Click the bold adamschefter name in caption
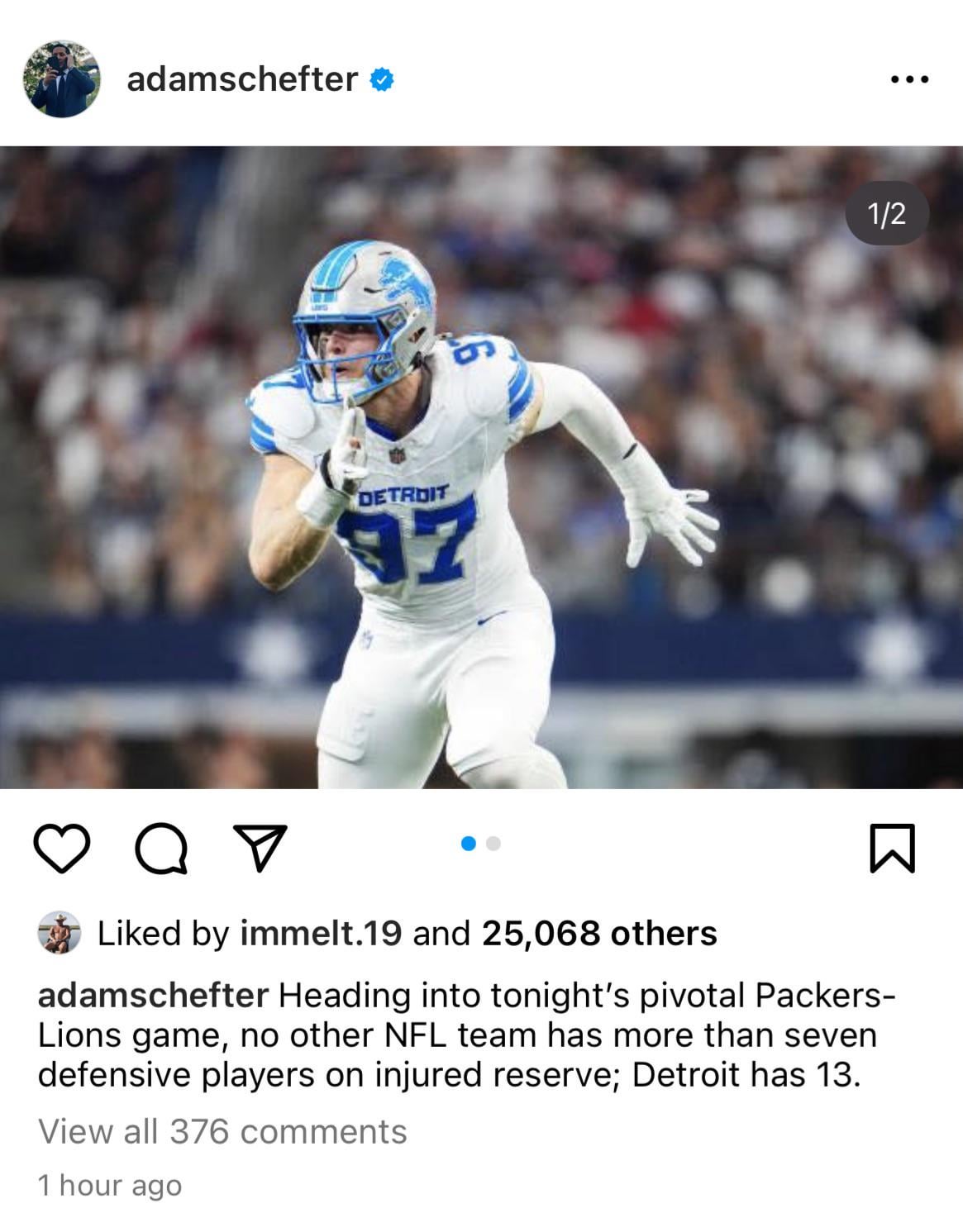 (x=154, y=996)
